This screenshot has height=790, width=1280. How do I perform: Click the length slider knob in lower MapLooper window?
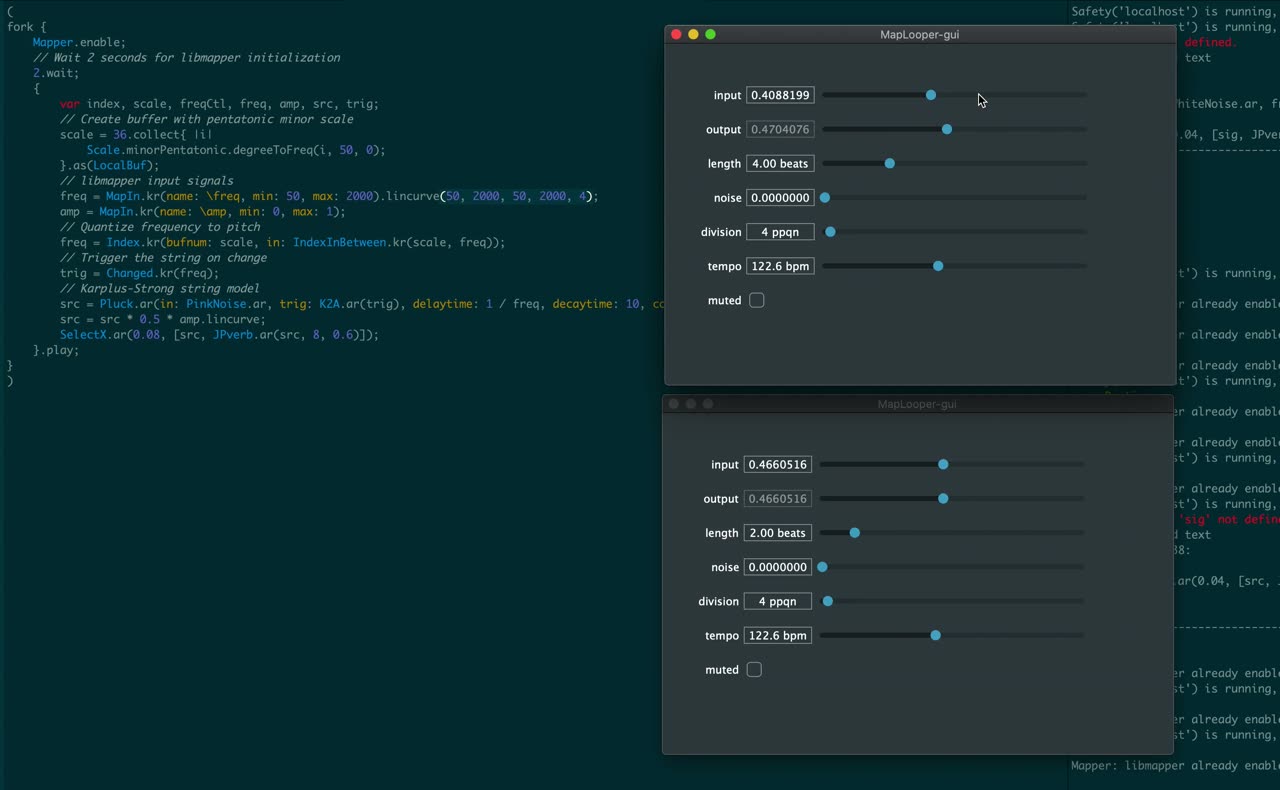pyautogui.click(x=855, y=533)
